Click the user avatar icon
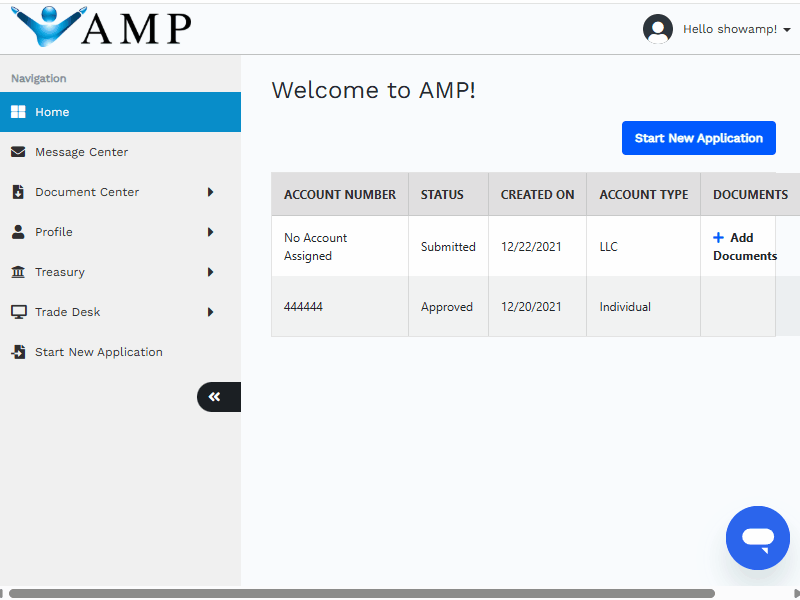Viewport: 800px width, 600px height. pos(658,29)
